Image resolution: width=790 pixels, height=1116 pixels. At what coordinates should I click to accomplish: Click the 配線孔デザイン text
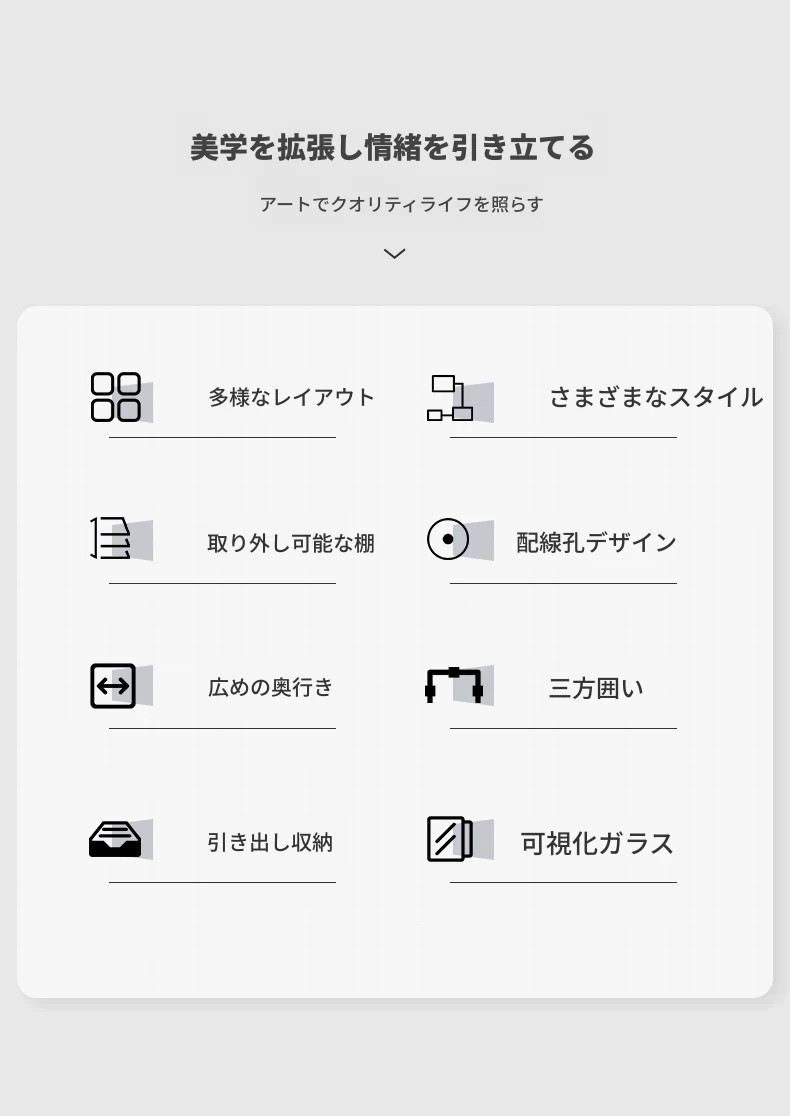596,542
